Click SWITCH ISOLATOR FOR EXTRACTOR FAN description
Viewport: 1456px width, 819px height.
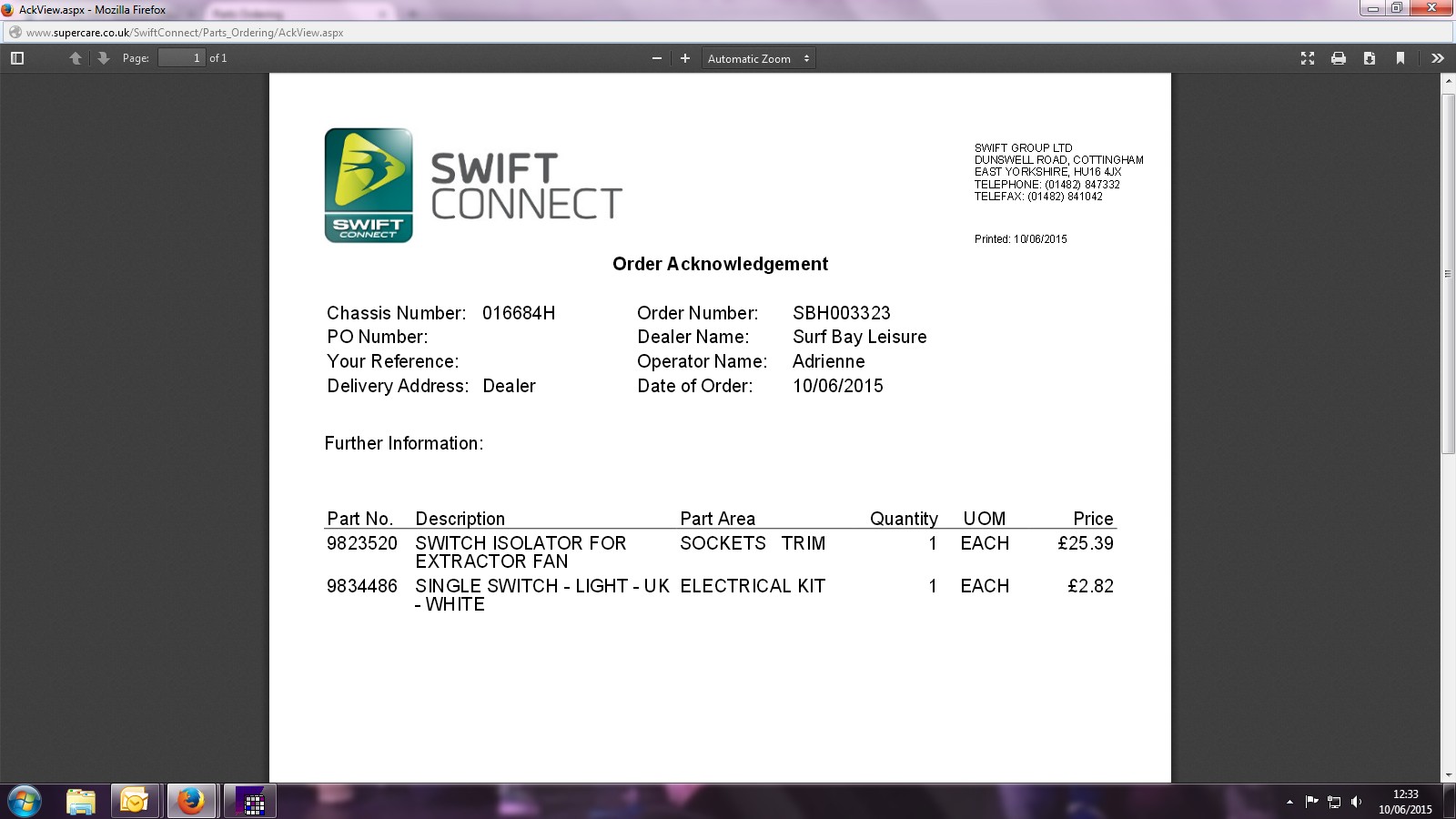(521, 552)
